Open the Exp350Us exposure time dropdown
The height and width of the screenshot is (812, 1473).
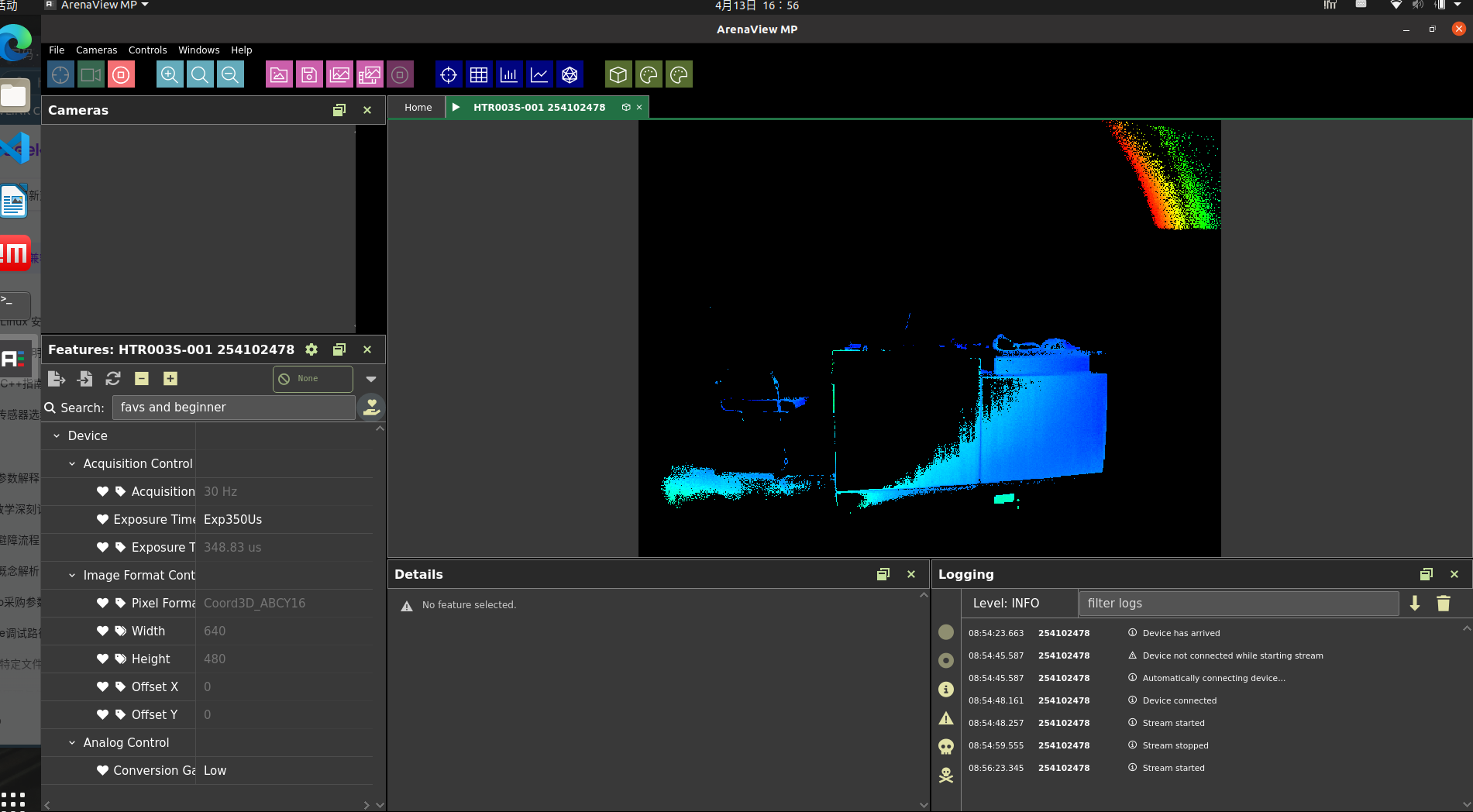pos(284,519)
